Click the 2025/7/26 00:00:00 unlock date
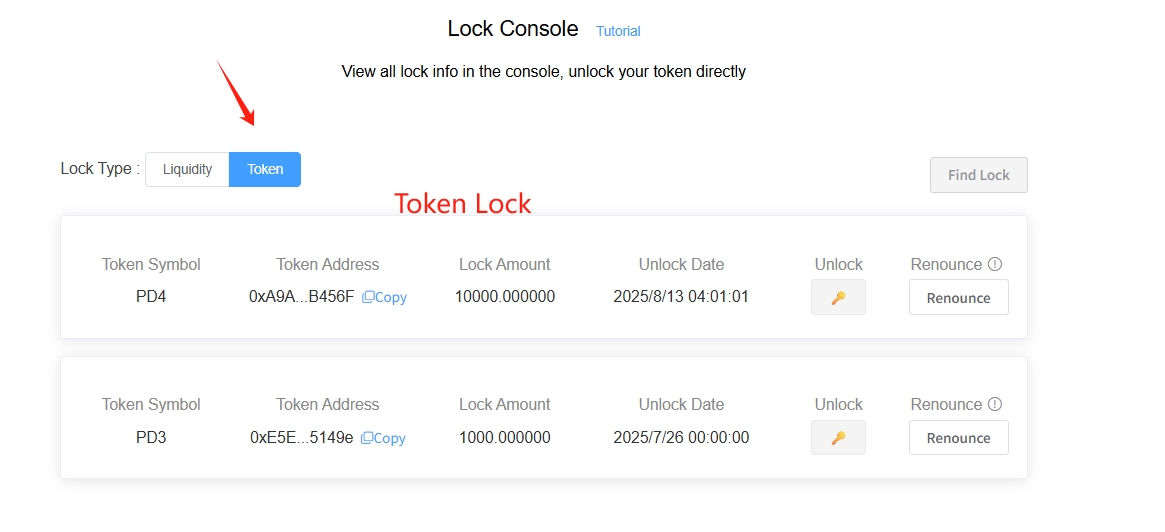 681,438
